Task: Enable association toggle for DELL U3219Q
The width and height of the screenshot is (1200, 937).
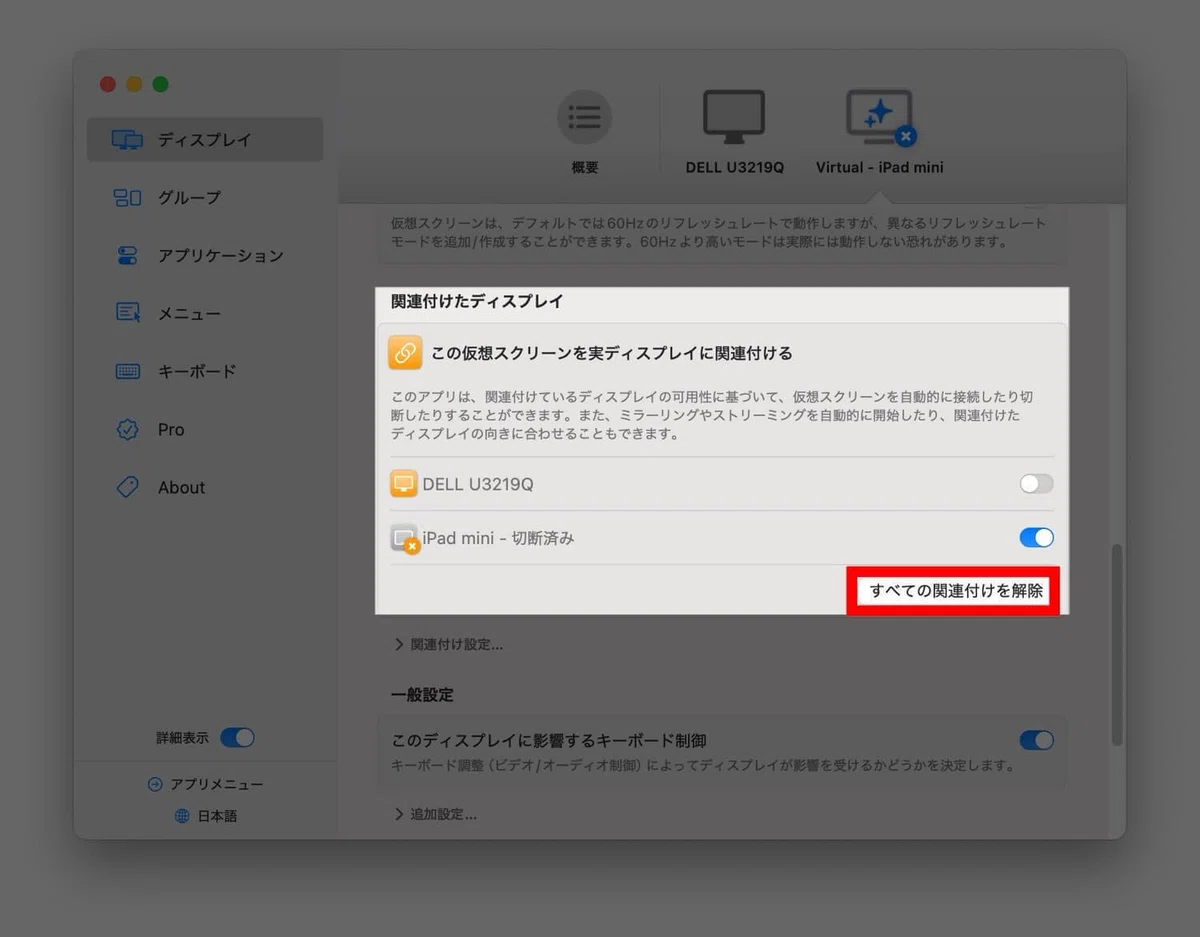Action: 1036,484
